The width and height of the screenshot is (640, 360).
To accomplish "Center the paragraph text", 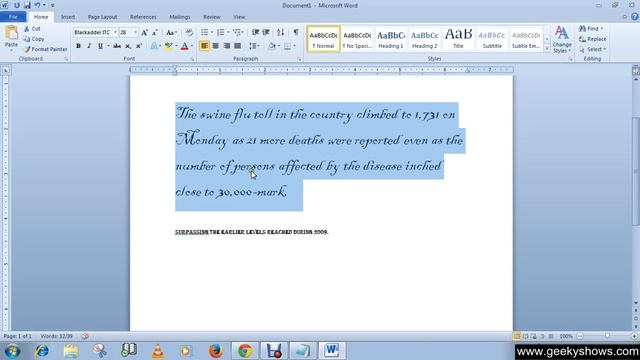I will coord(216,46).
